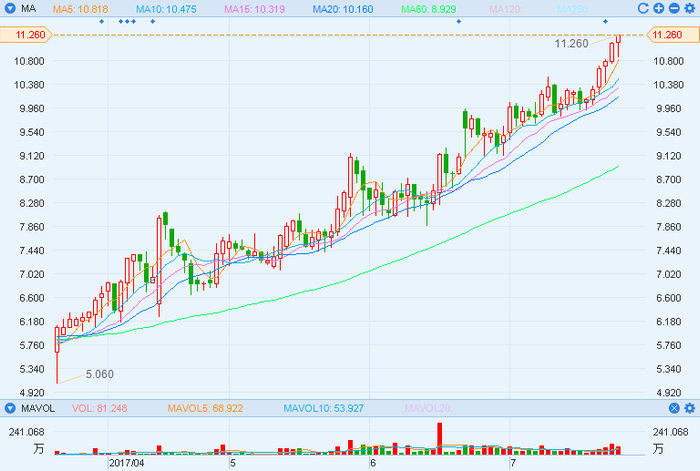The image size is (700, 471).
Task: Click the first diamond marker near 2017/04
Action: pos(102,21)
